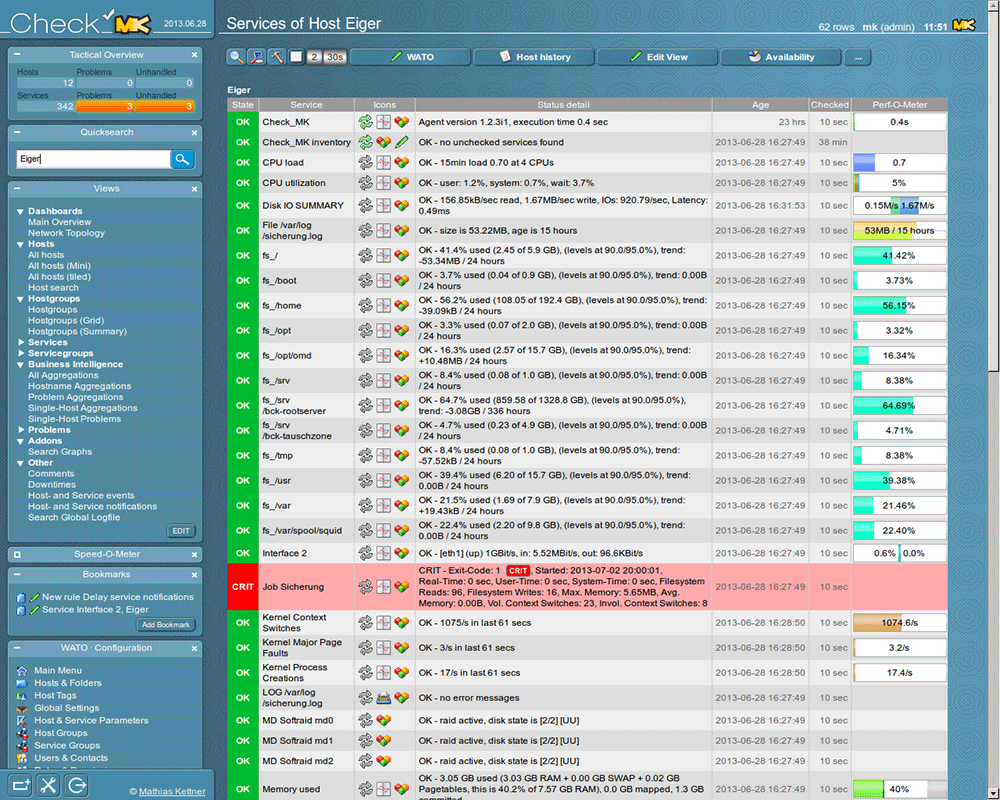
Task: Click the Users & Contacts icon
Action: (22, 758)
